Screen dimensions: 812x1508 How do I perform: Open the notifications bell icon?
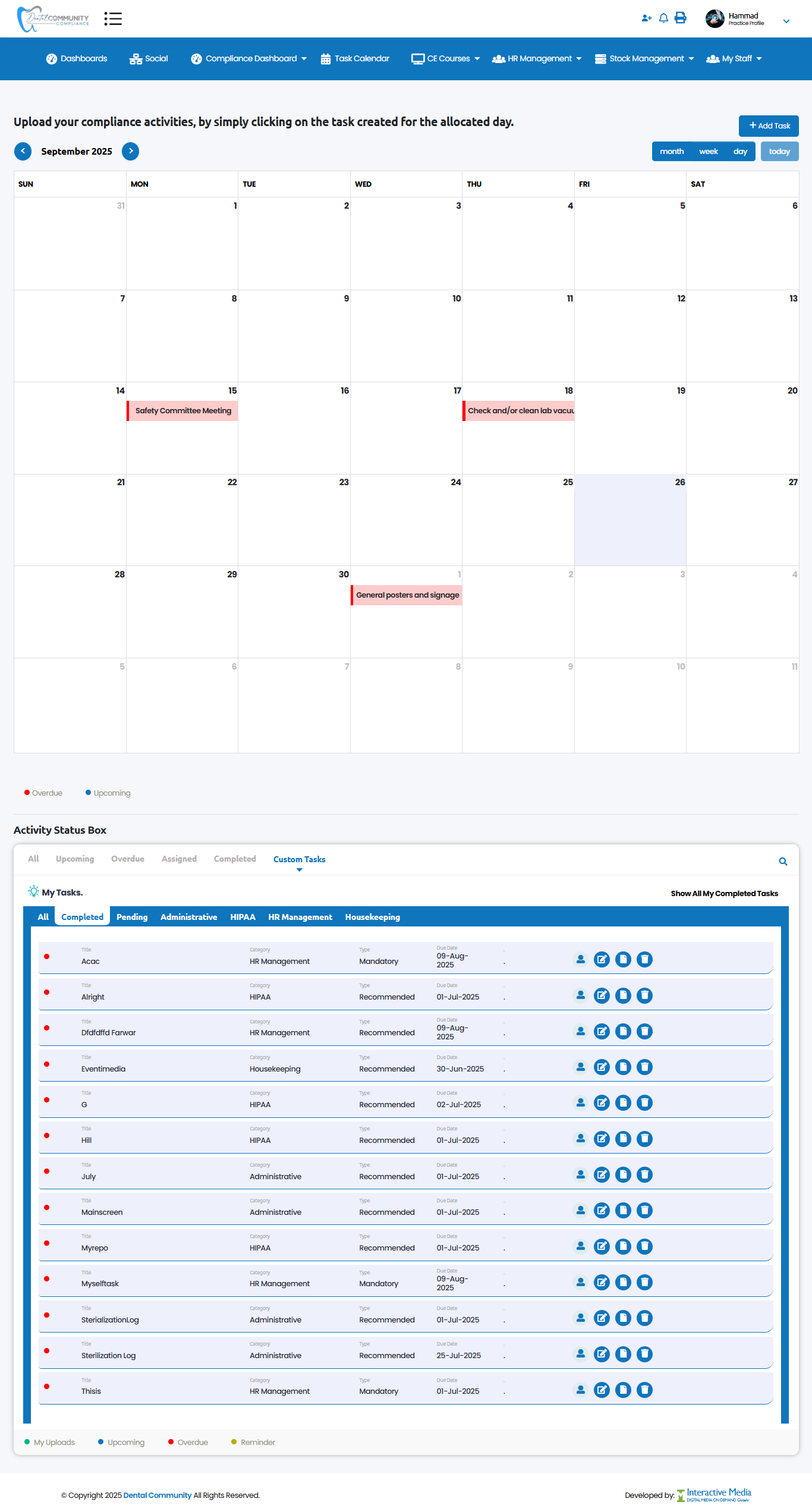tap(663, 18)
